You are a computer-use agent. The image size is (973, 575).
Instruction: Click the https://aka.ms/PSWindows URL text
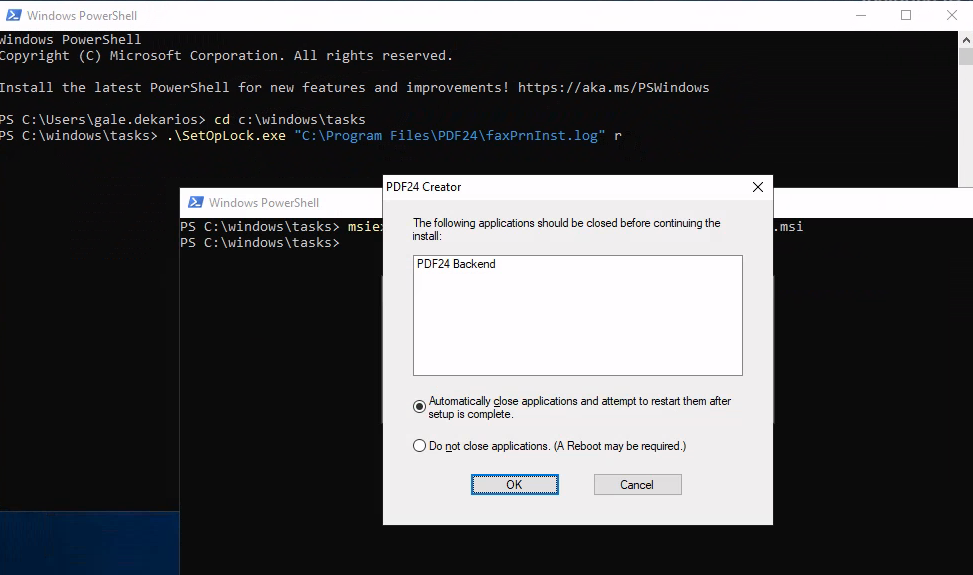pos(613,87)
